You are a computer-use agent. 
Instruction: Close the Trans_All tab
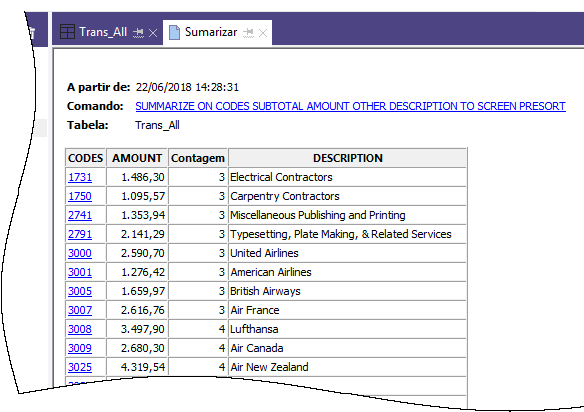point(153,33)
